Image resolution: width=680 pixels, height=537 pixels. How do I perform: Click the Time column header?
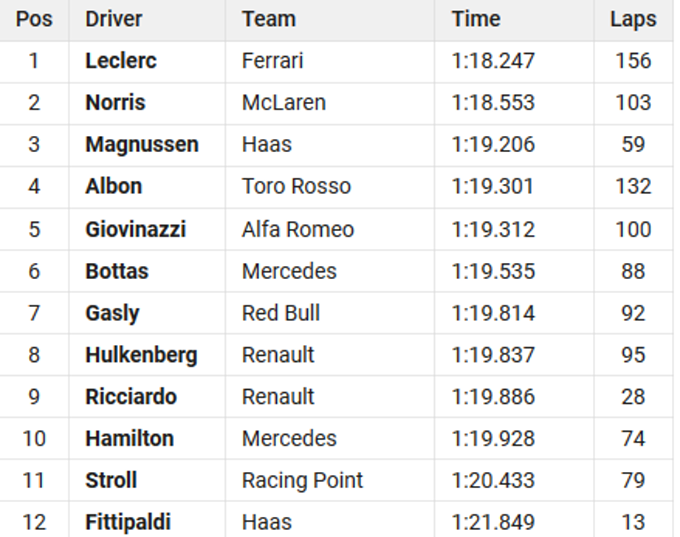tap(476, 19)
